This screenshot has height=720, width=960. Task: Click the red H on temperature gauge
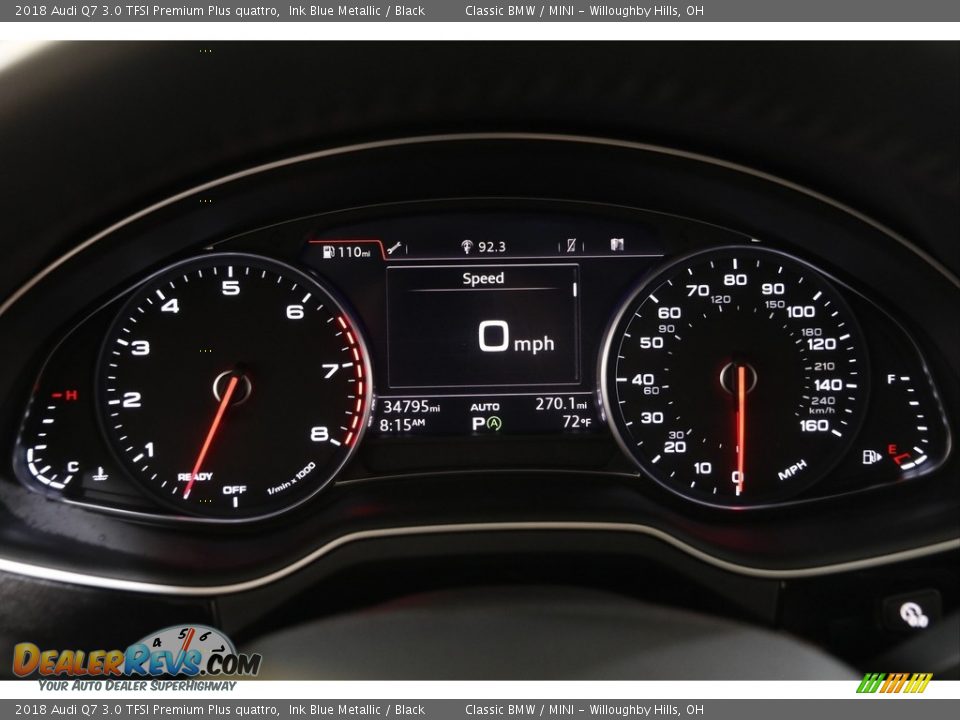click(71, 395)
